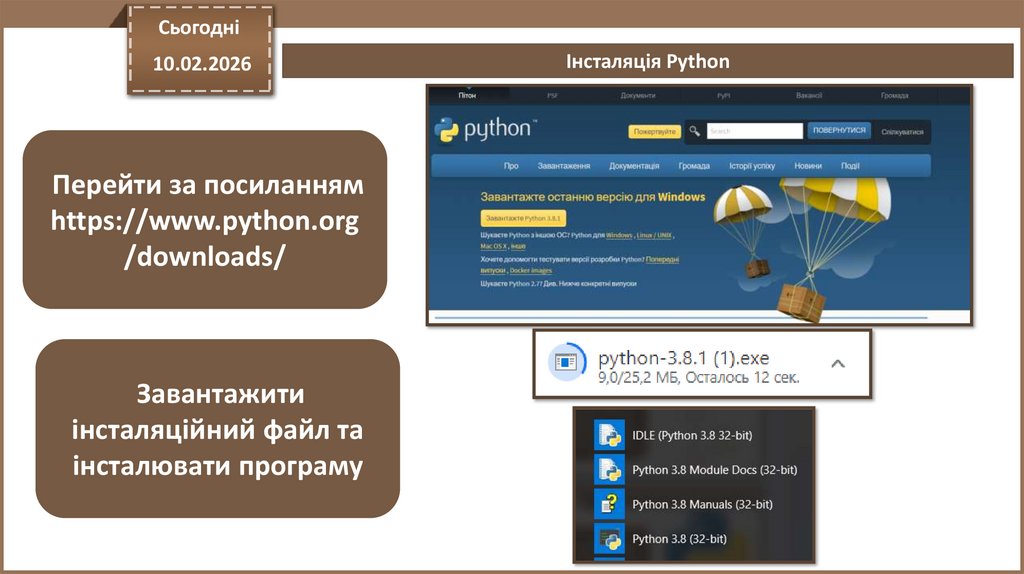Select the PSF top tab
The height and width of the screenshot is (574, 1024).
(x=552, y=95)
